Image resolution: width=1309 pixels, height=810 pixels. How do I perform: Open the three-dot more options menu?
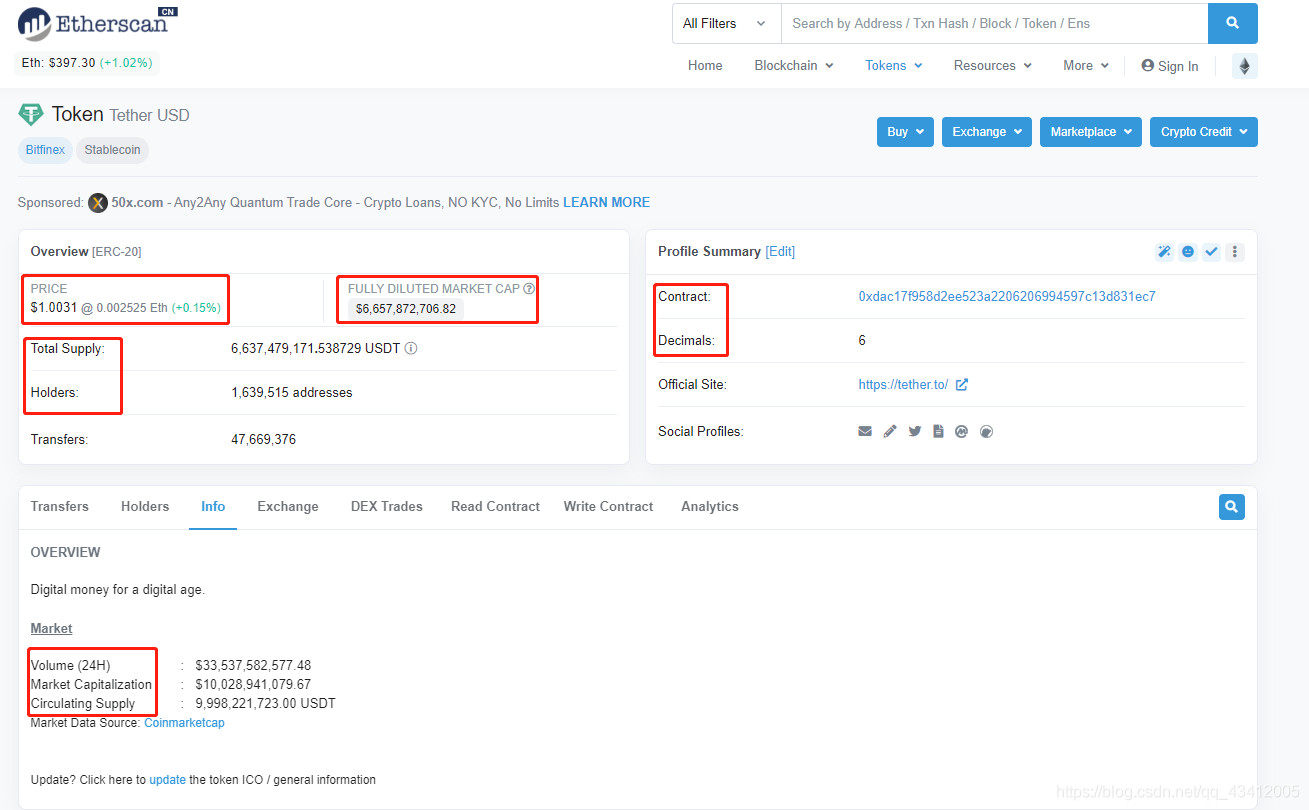click(x=1235, y=252)
